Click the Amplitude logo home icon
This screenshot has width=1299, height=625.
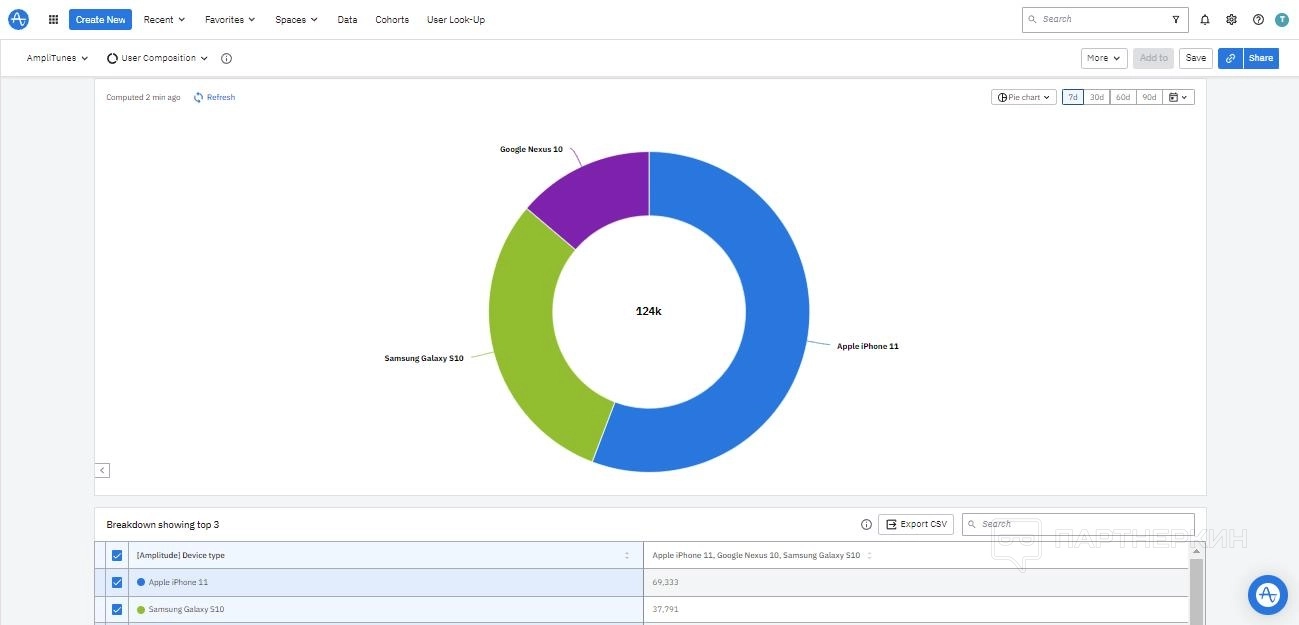[18, 19]
